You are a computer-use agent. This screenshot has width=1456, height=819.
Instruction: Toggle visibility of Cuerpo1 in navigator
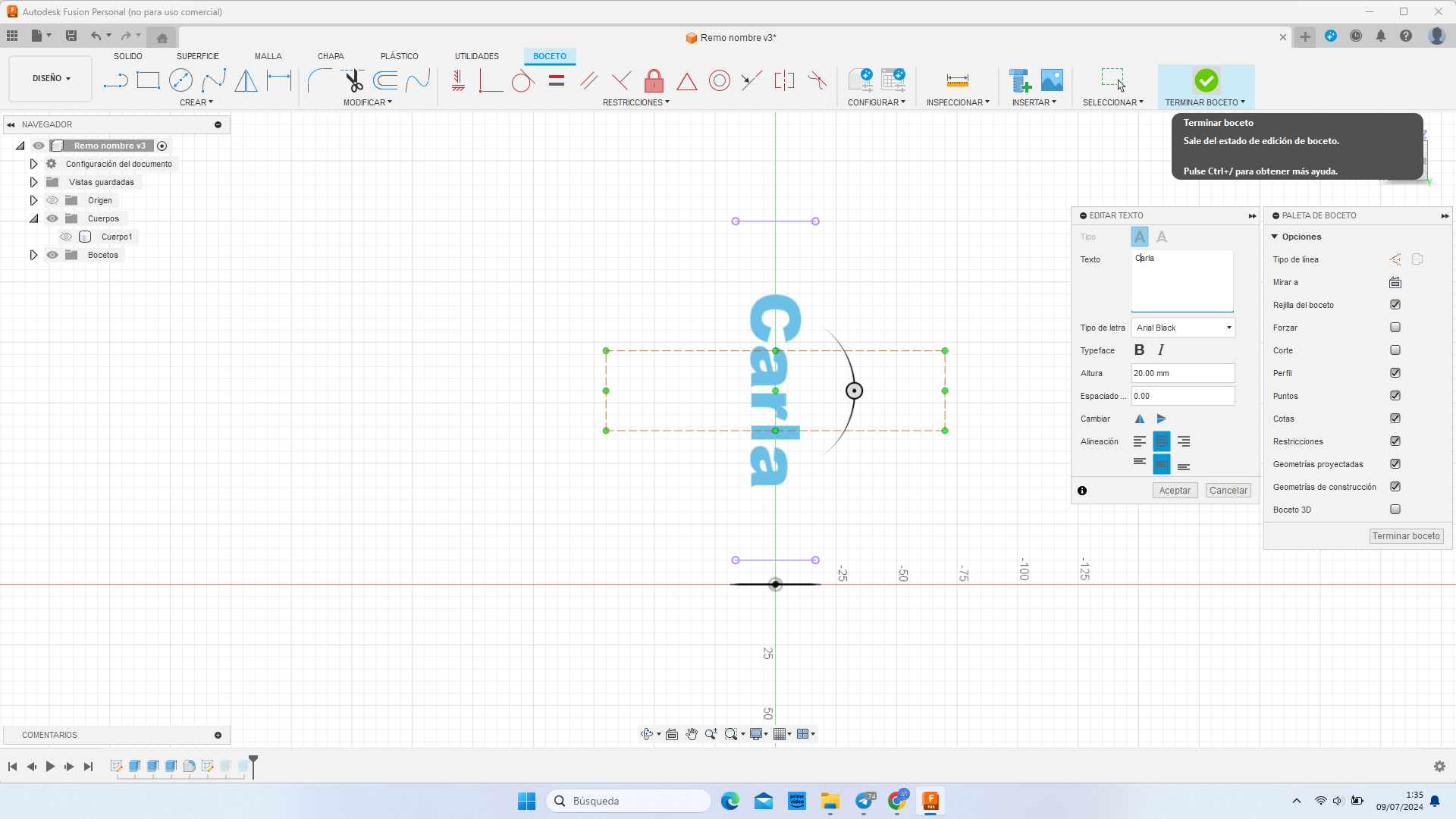point(67,237)
